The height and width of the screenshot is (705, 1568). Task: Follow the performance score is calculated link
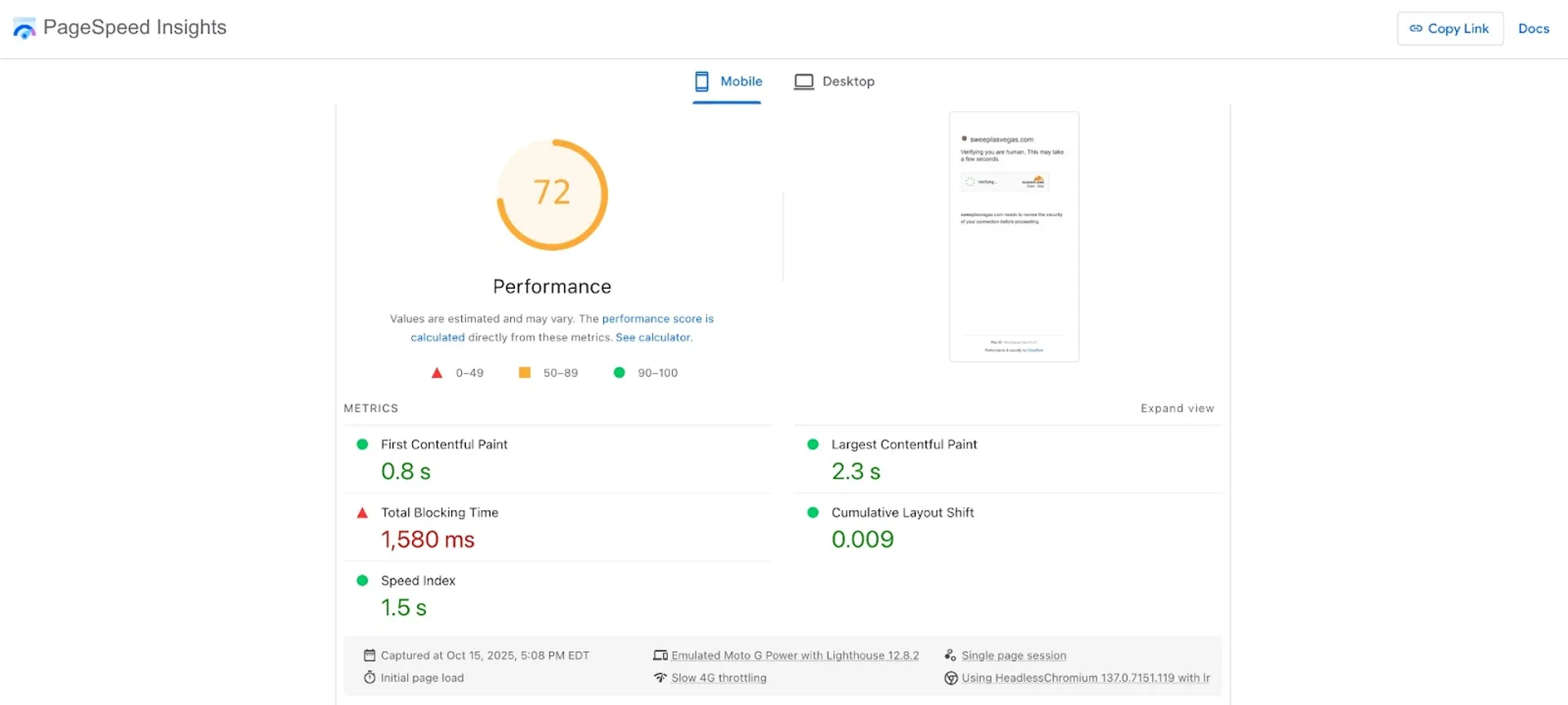click(657, 319)
